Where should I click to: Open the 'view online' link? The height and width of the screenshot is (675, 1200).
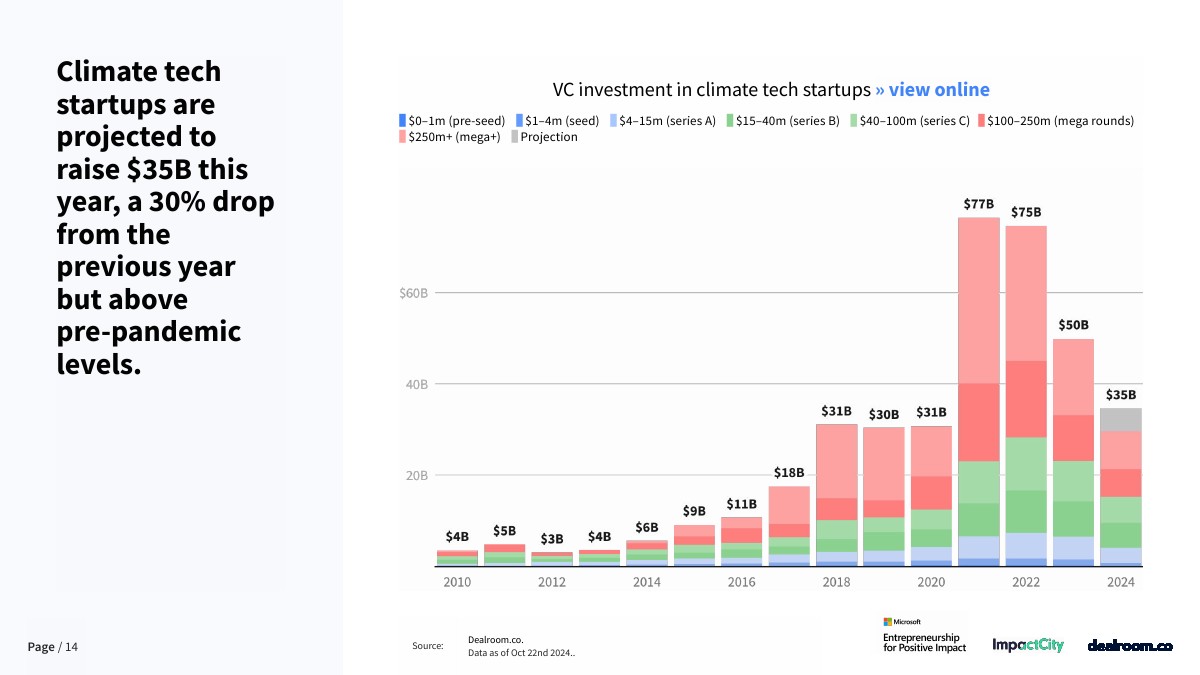point(932,90)
